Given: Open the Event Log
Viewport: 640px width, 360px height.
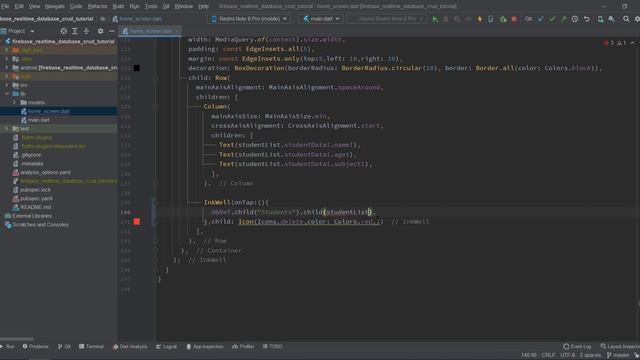Looking at the screenshot, I should click(x=577, y=347).
